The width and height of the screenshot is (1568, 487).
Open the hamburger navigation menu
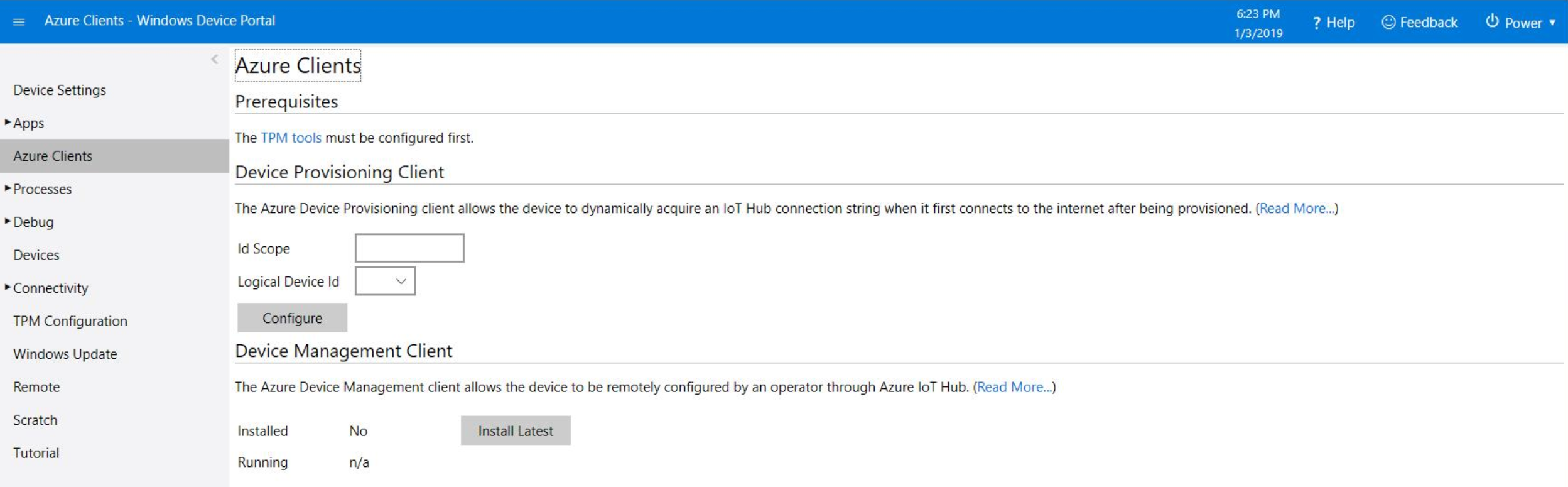pos(20,21)
